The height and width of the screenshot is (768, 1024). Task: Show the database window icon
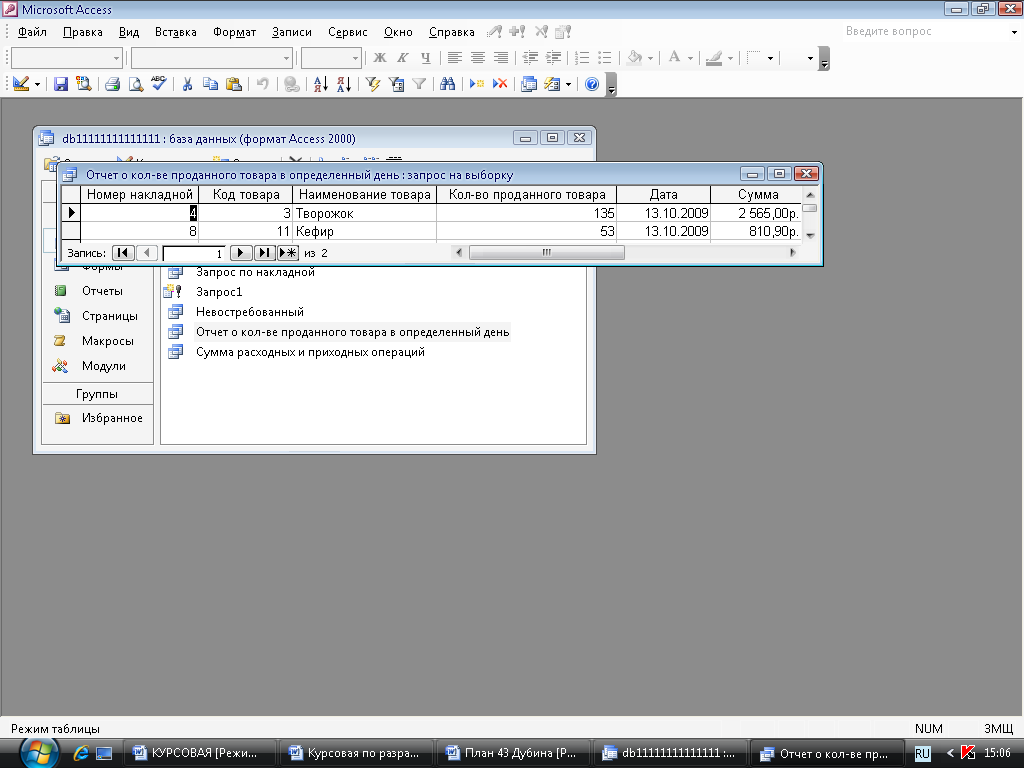(529, 84)
